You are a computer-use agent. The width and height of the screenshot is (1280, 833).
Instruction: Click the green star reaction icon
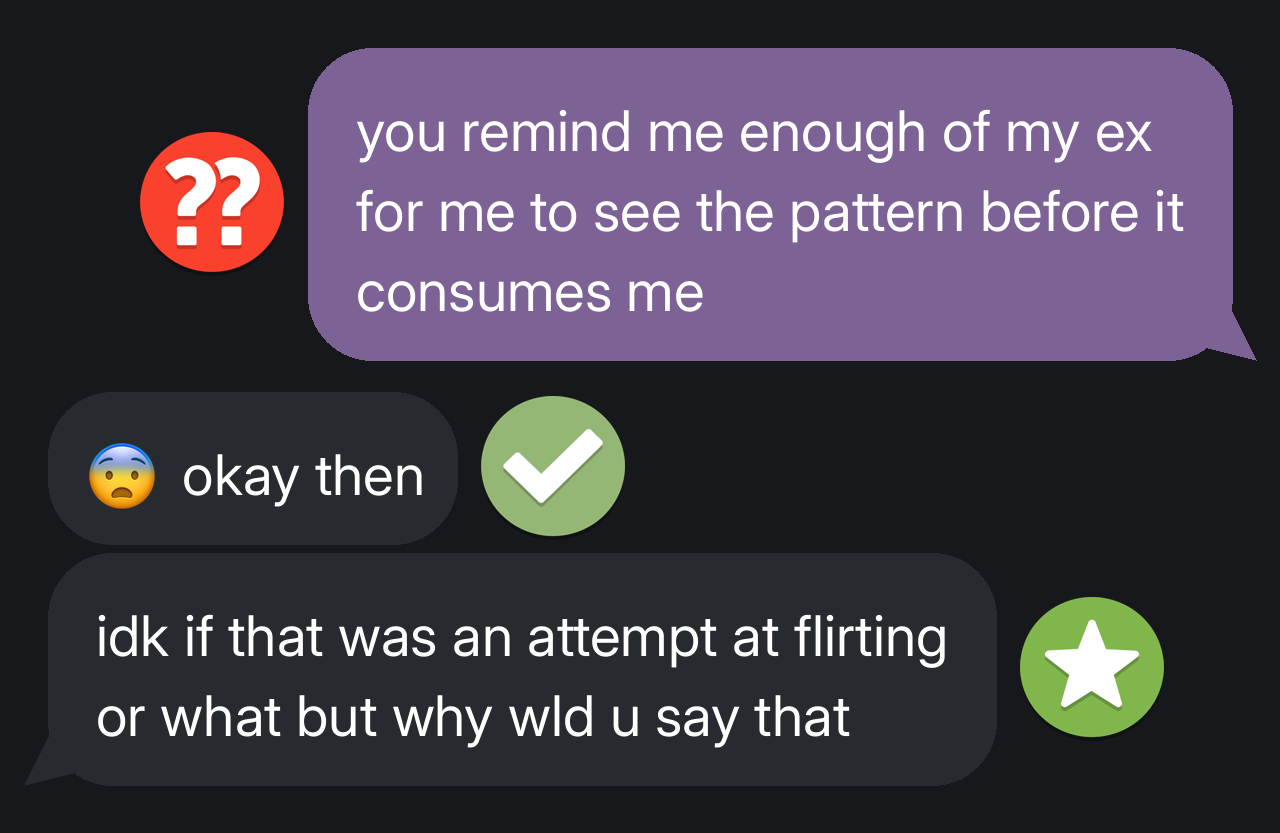click(x=1091, y=667)
